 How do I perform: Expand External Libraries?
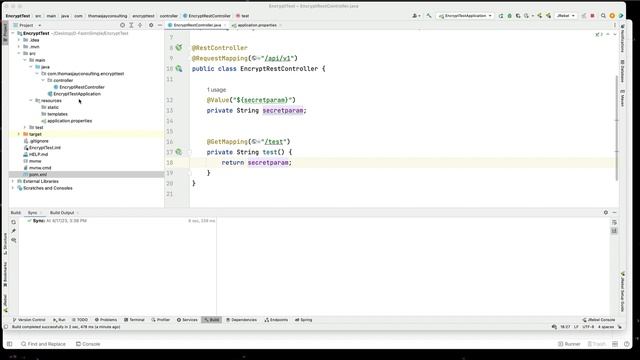click(x=13, y=181)
